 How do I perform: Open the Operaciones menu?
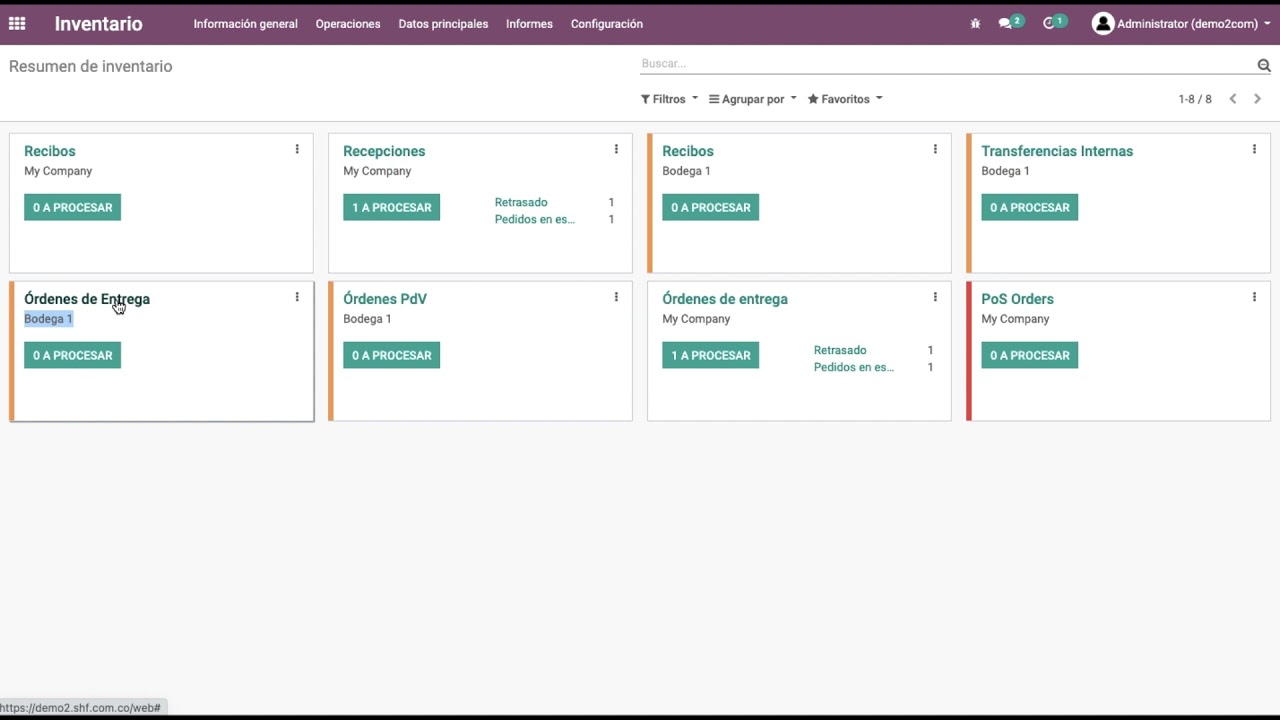348,24
